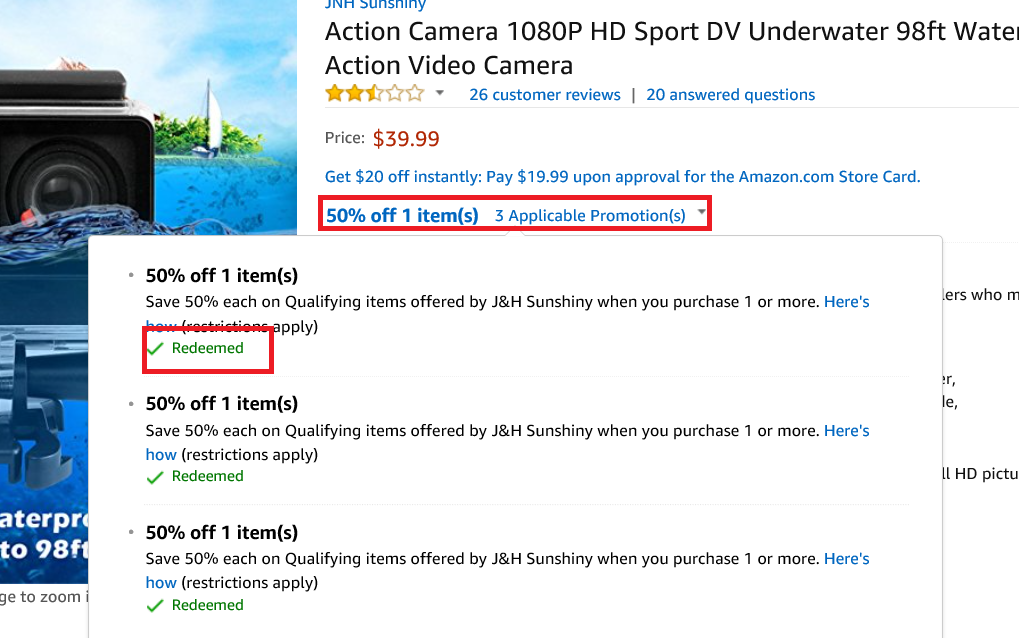Click the second promotion's green Redeemed checkmark
The image size is (1019, 638).
tap(155, 477)
